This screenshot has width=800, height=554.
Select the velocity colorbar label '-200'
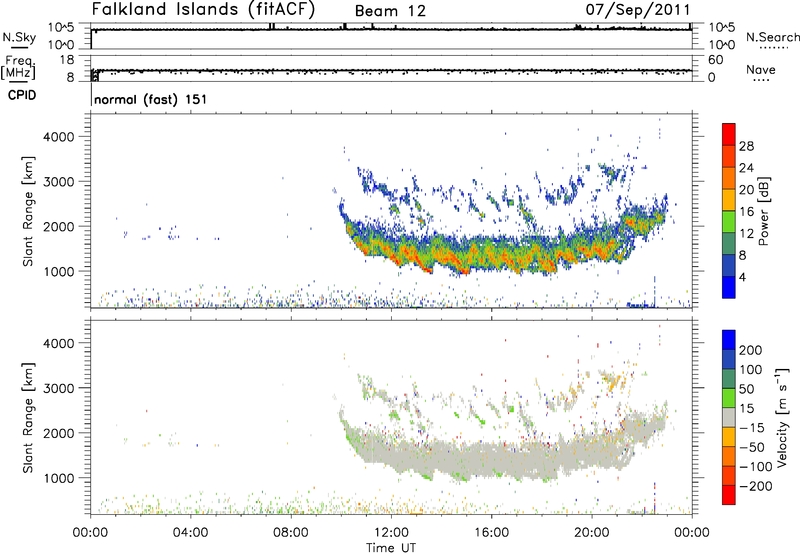756,486
